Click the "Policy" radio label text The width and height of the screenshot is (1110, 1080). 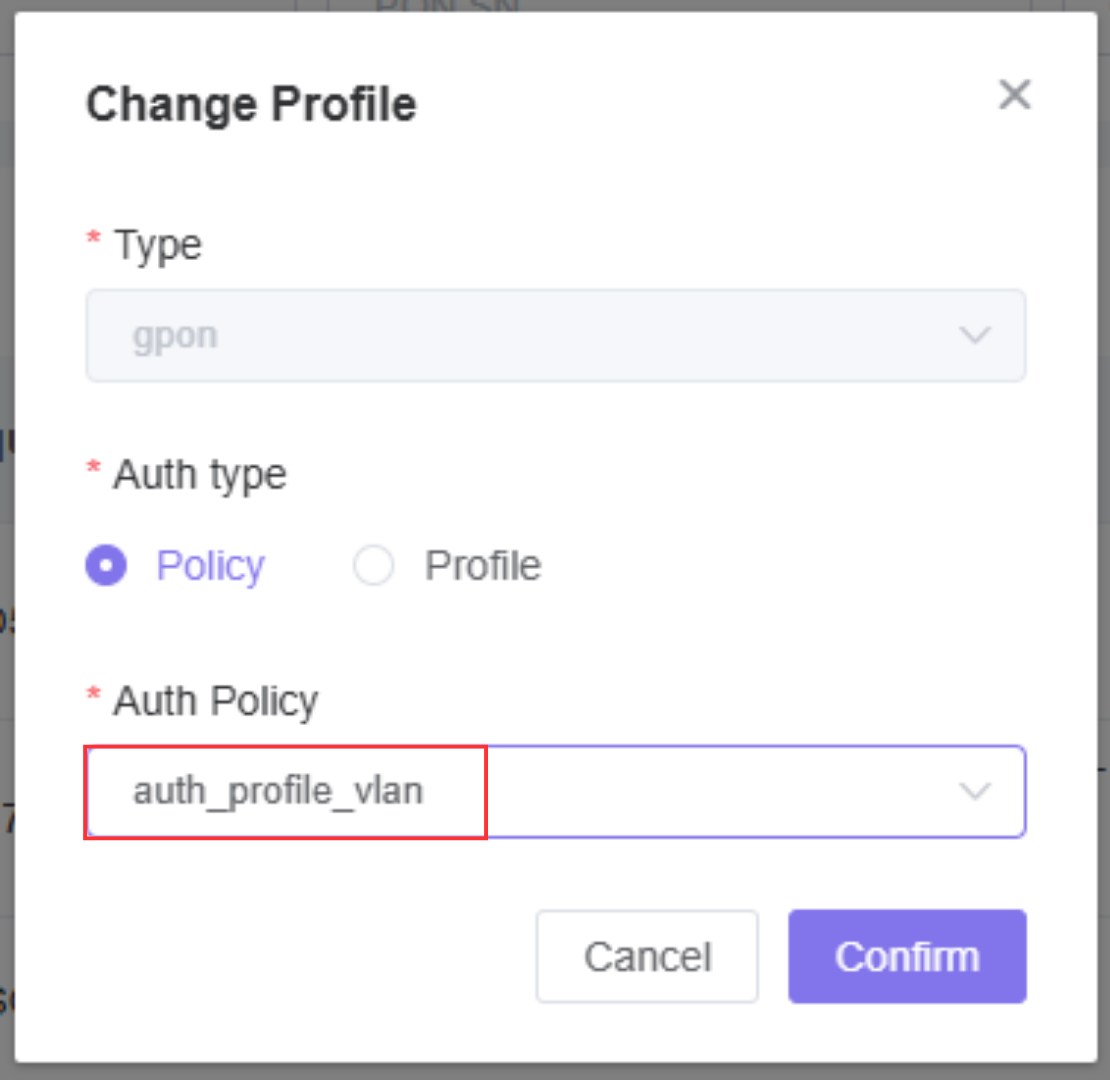click(210, 567)
